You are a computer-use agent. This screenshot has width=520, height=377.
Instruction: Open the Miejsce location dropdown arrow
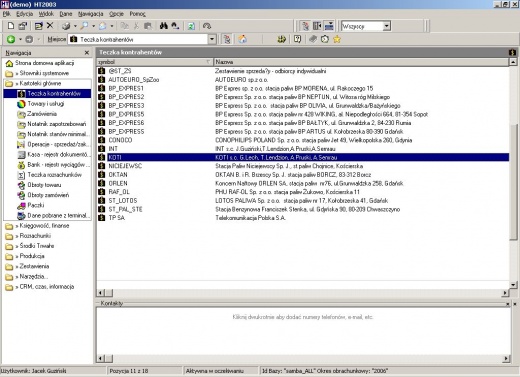212,39
